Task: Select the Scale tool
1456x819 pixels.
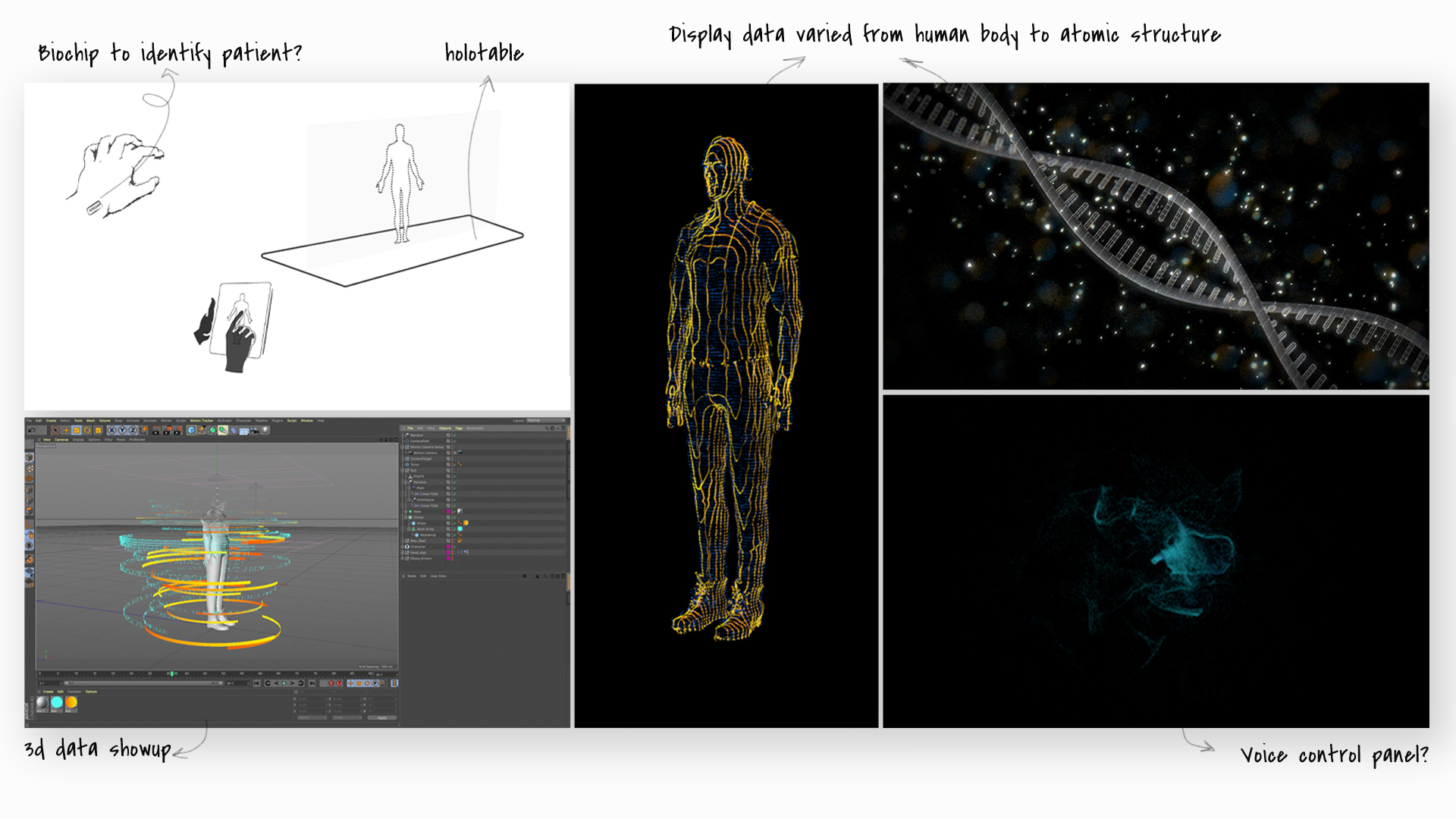Action: coord(77,430)
